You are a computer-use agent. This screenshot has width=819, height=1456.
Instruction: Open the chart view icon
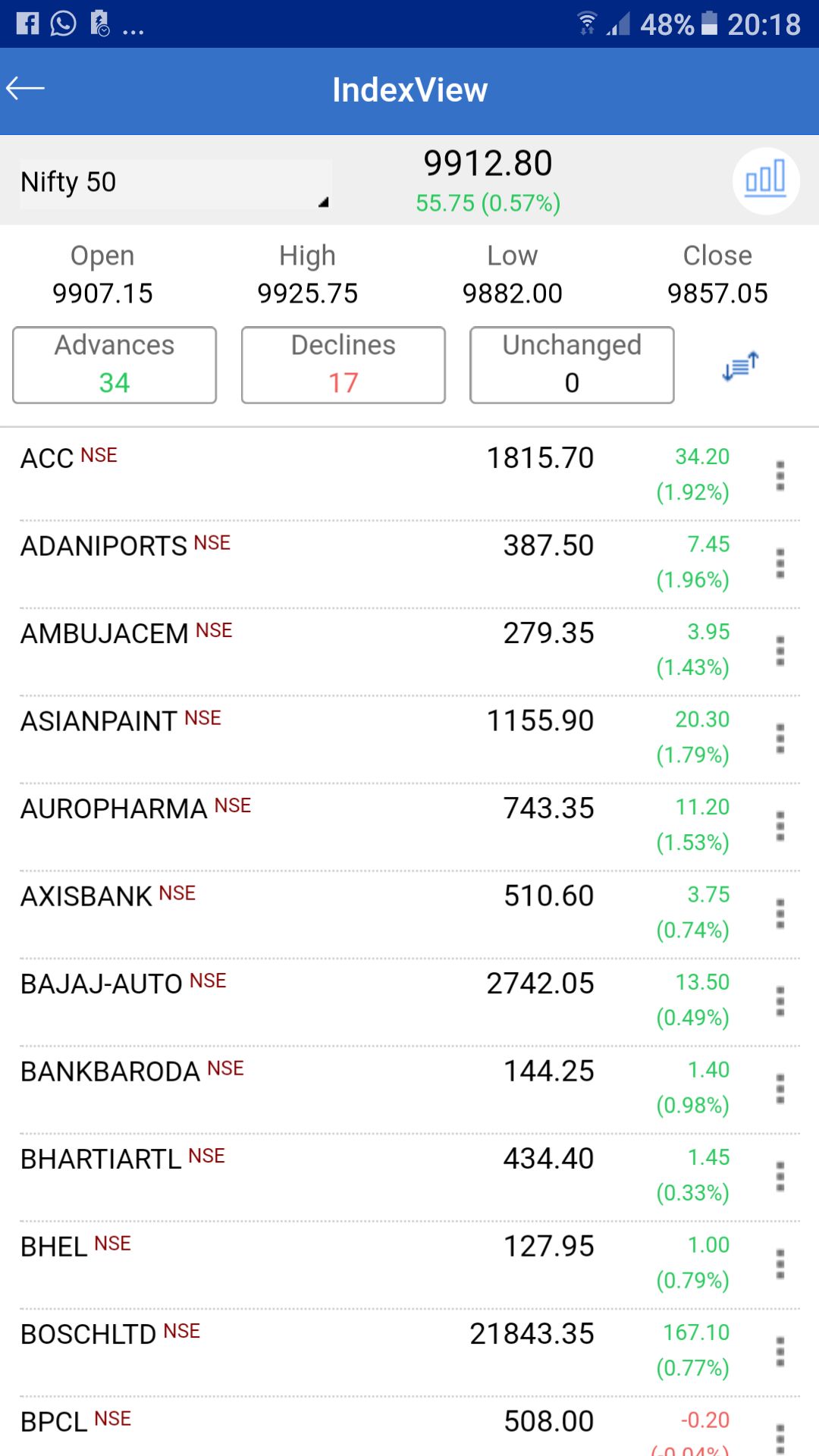[765, 180]
